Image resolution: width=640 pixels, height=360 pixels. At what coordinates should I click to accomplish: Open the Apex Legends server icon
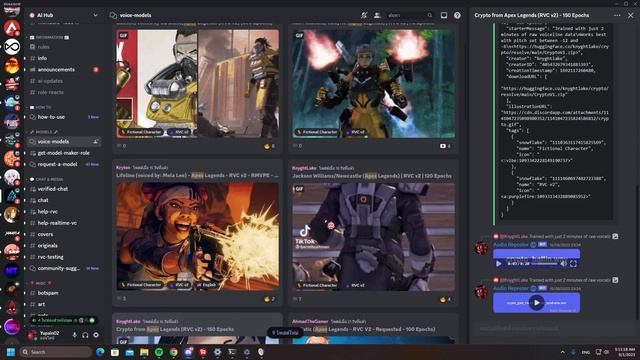click(12, 28)
